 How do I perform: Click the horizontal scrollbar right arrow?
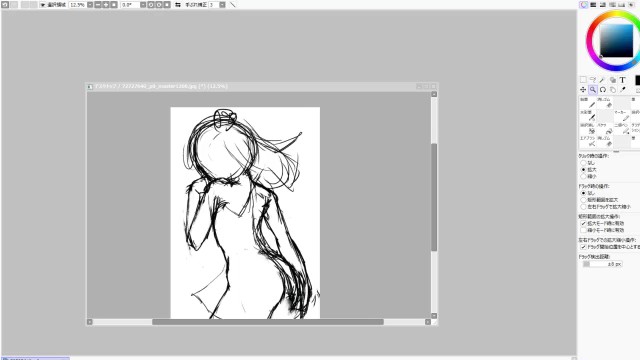pyautogui.click(x=428, y=322)
